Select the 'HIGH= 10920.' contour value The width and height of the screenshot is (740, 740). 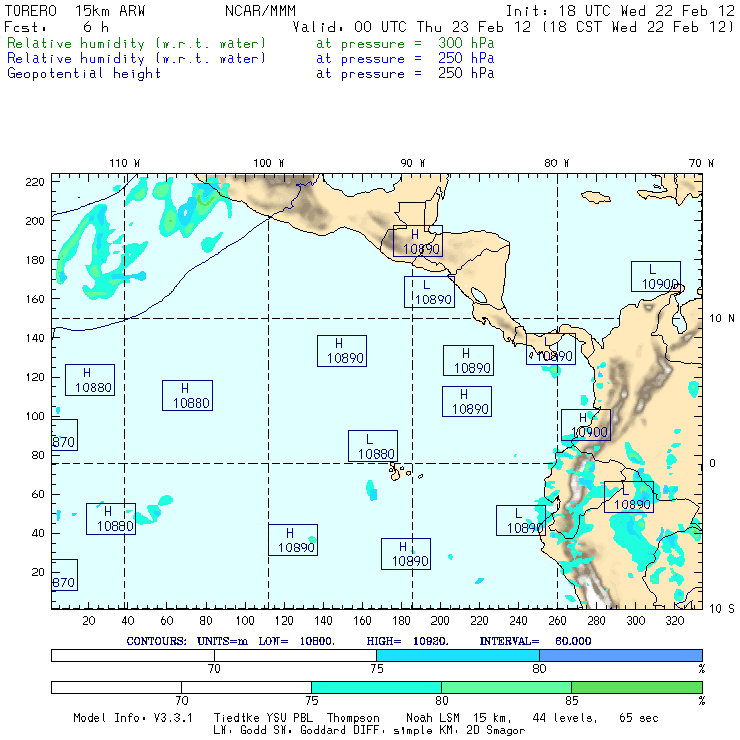click(407, 641)
